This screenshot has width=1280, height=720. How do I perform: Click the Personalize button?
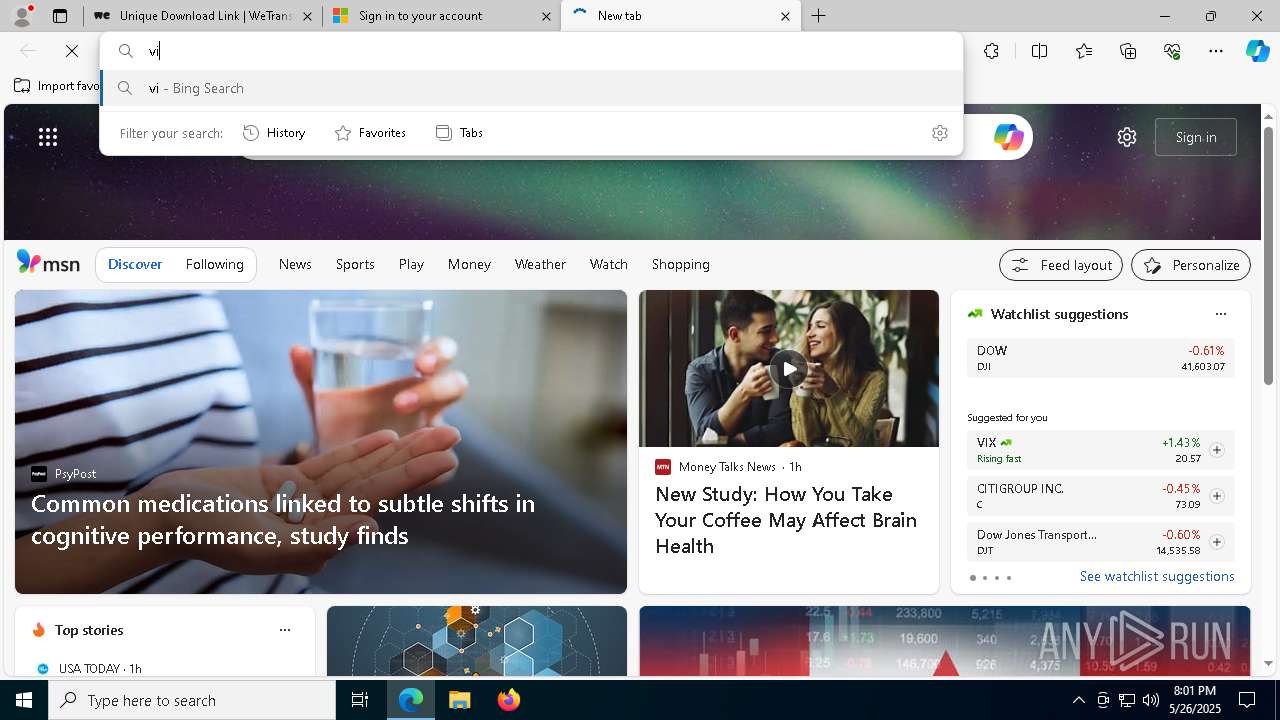pos(1191,265)
